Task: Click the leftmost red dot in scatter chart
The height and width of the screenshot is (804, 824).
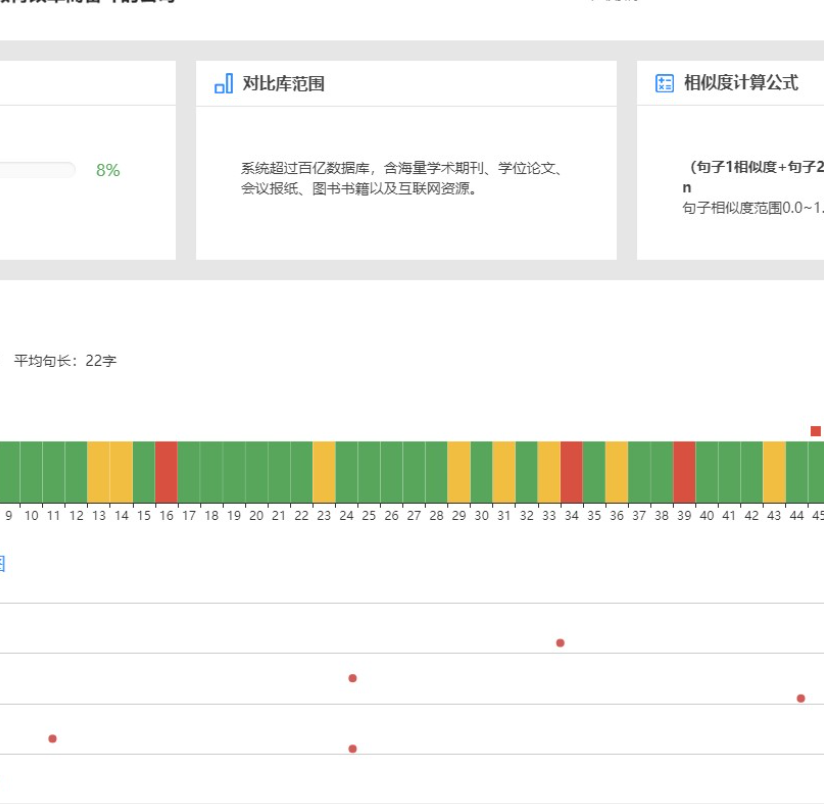Action: (x=53, y=739)
